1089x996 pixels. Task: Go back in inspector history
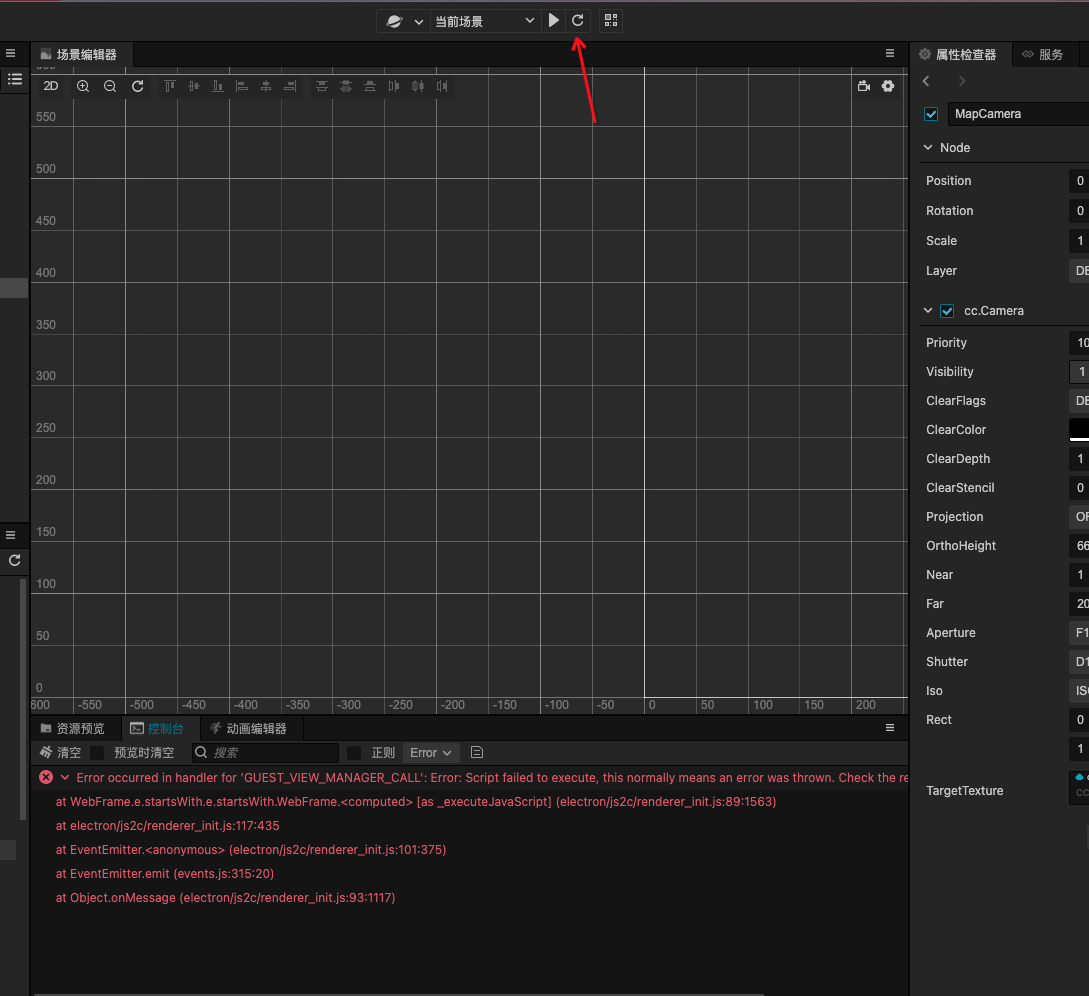[x=926, y=81]
